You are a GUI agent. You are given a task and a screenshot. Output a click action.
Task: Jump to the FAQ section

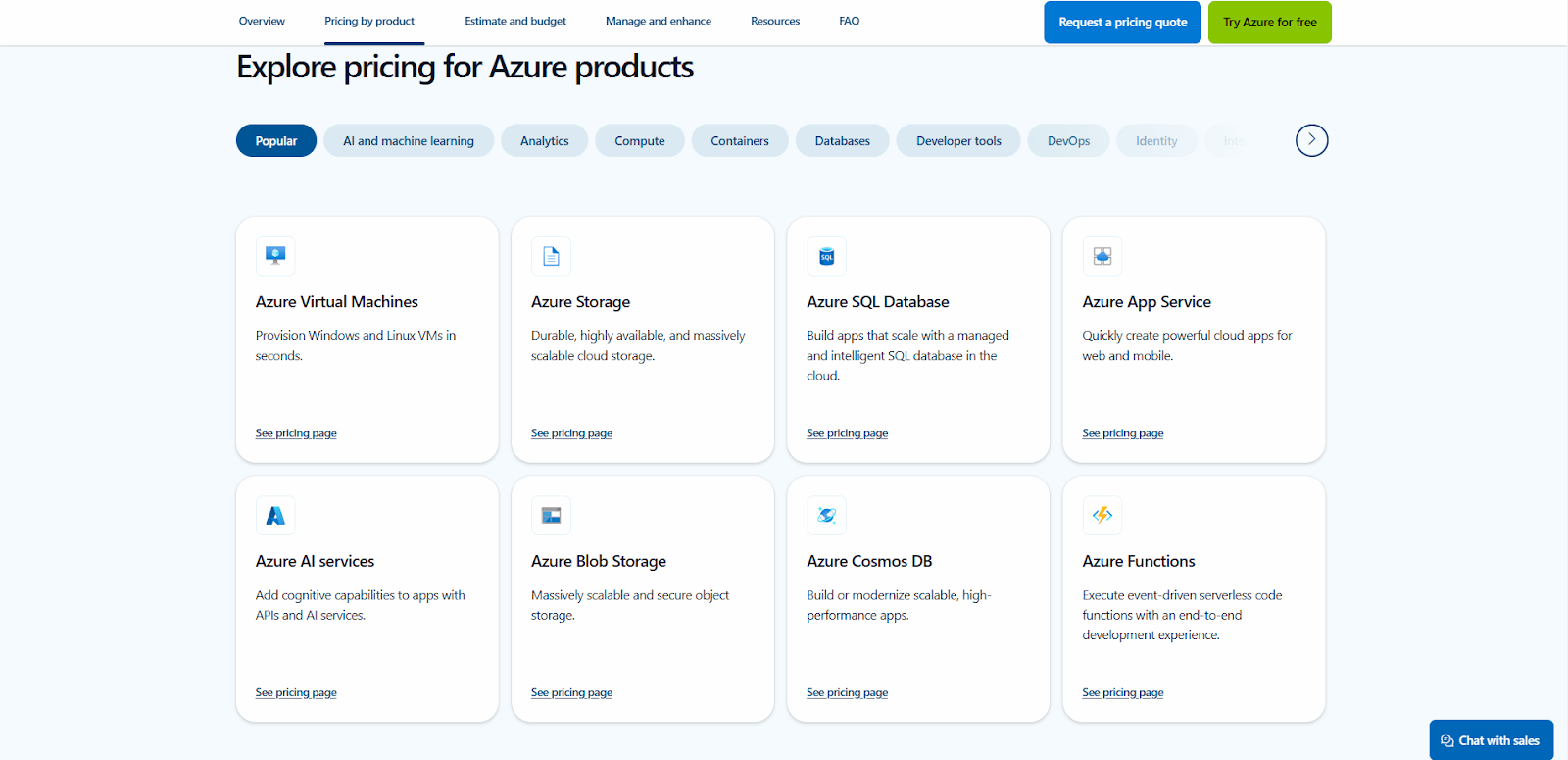[850, 21]
